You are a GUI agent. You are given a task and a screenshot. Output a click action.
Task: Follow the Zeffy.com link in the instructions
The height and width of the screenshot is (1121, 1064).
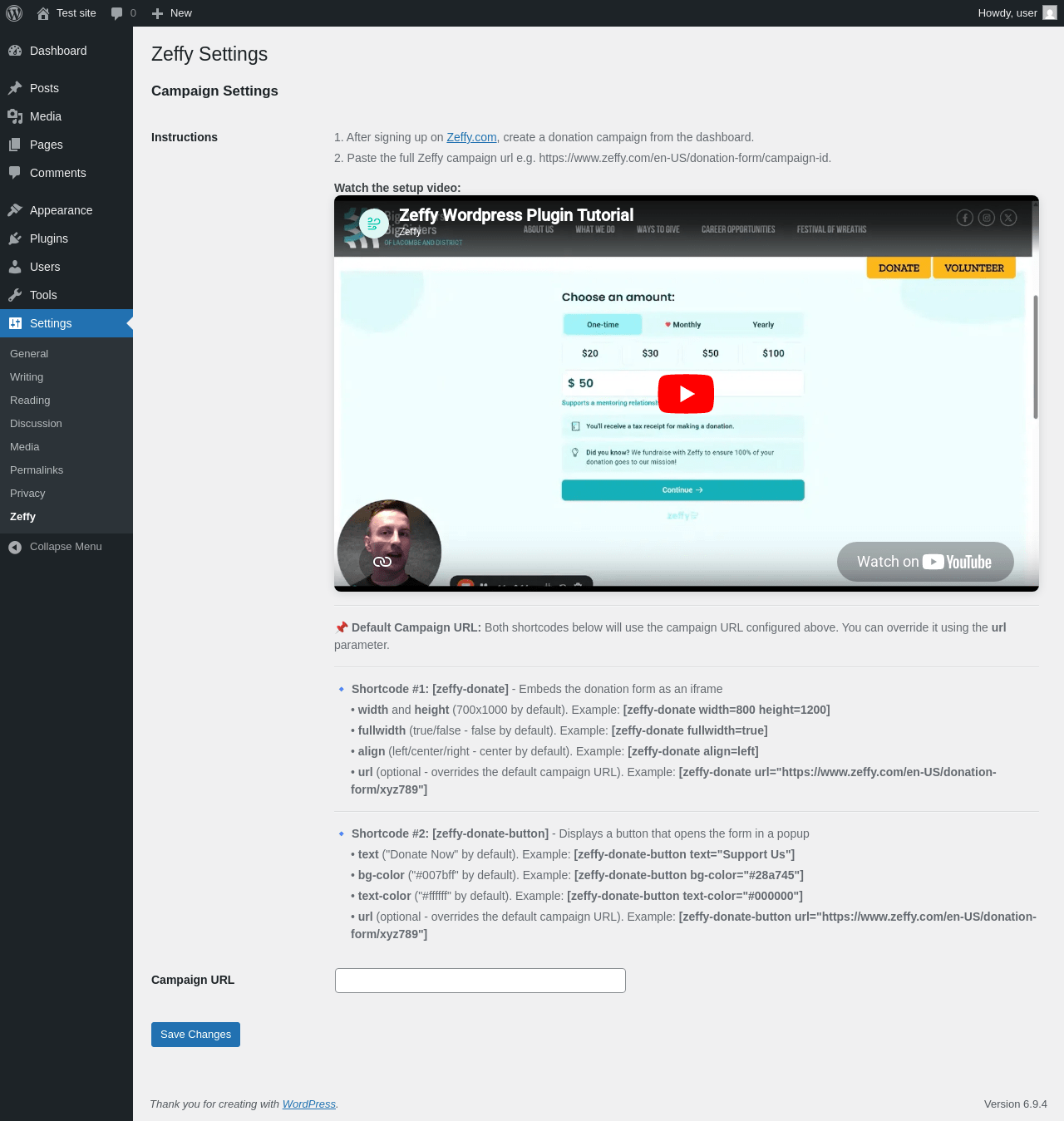(x=471, y=137)
